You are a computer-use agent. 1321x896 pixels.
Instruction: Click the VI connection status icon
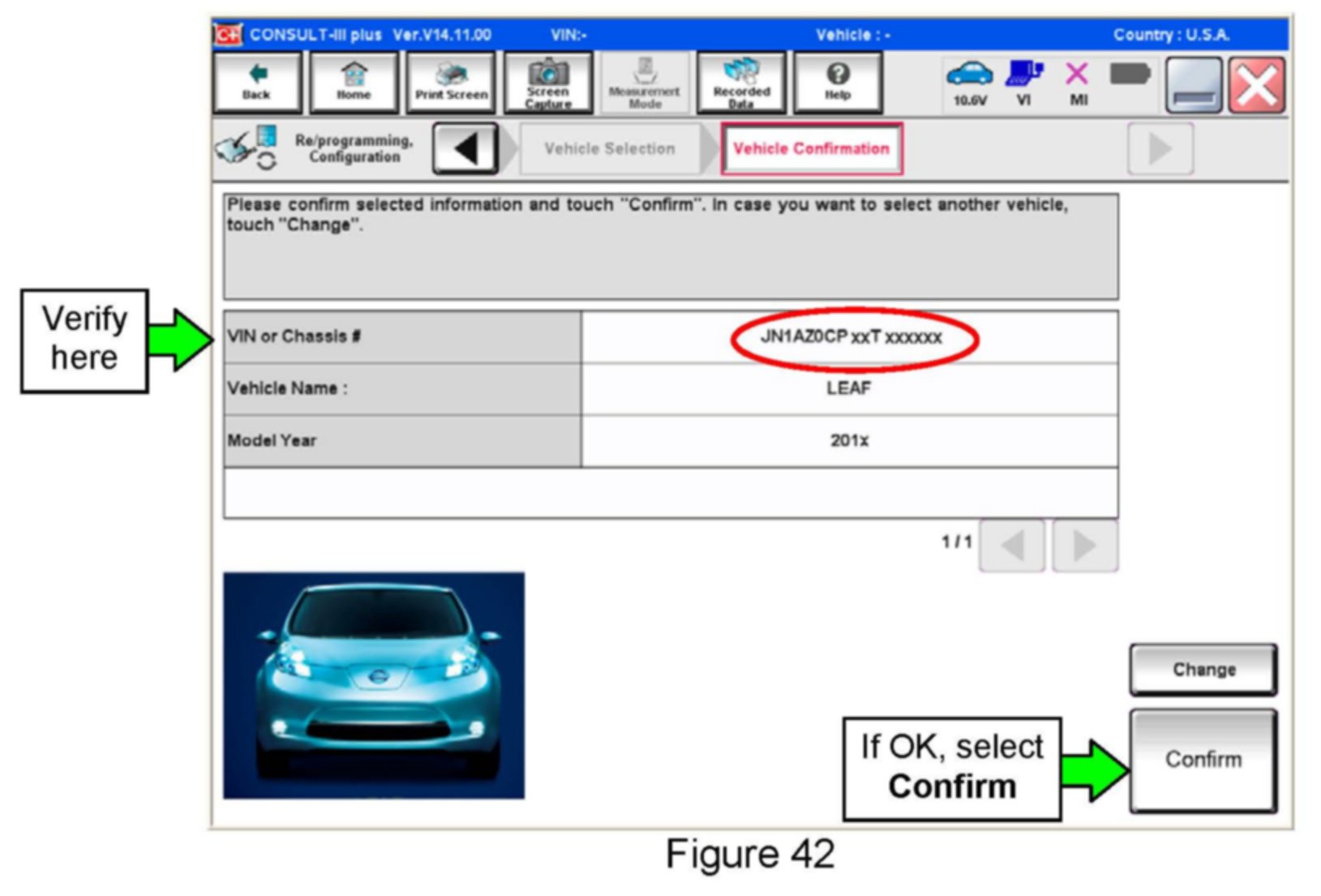(x=1024, y=82)
